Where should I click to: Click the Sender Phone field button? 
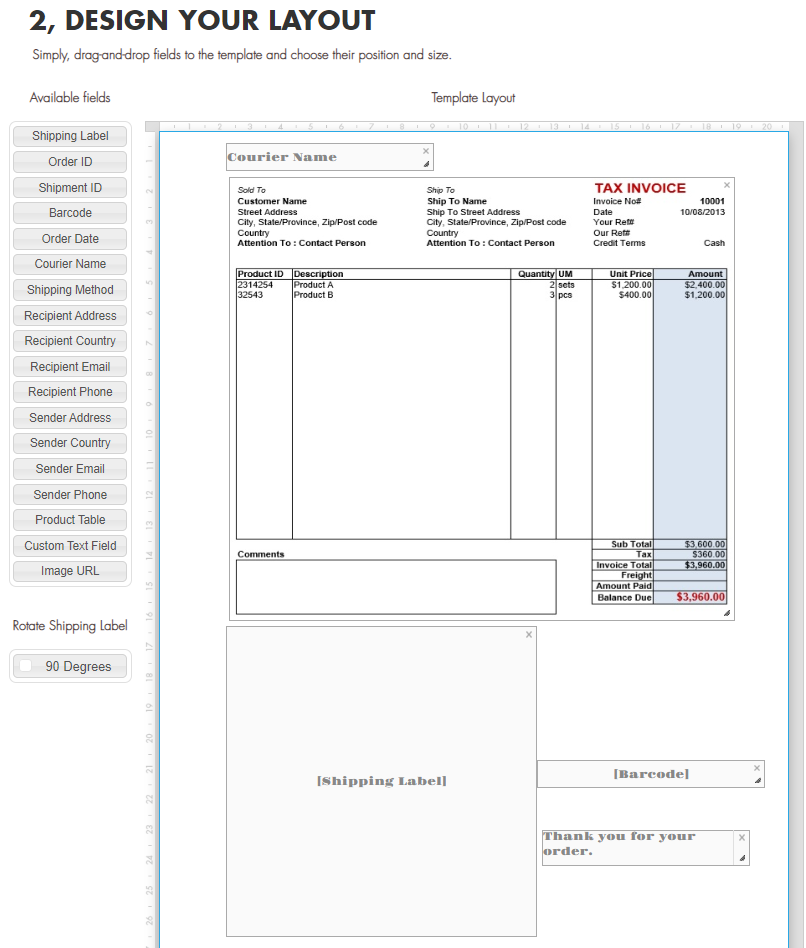click(x=70, y=495)
